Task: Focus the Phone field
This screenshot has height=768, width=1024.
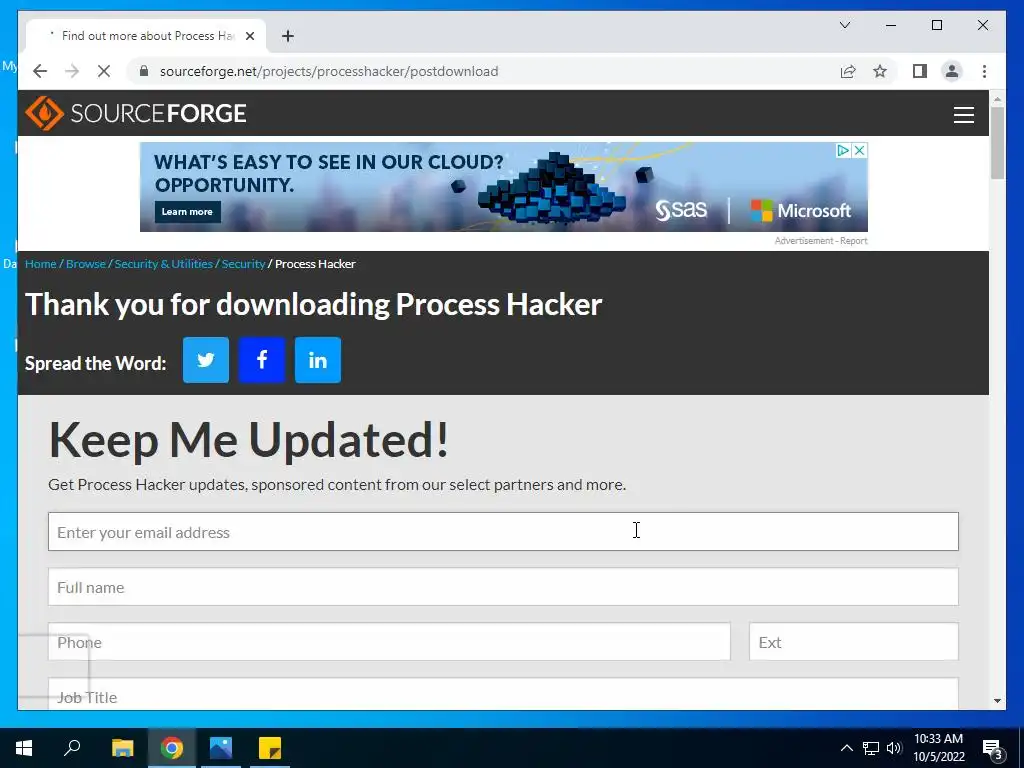Action: click(x=389, y=641)
